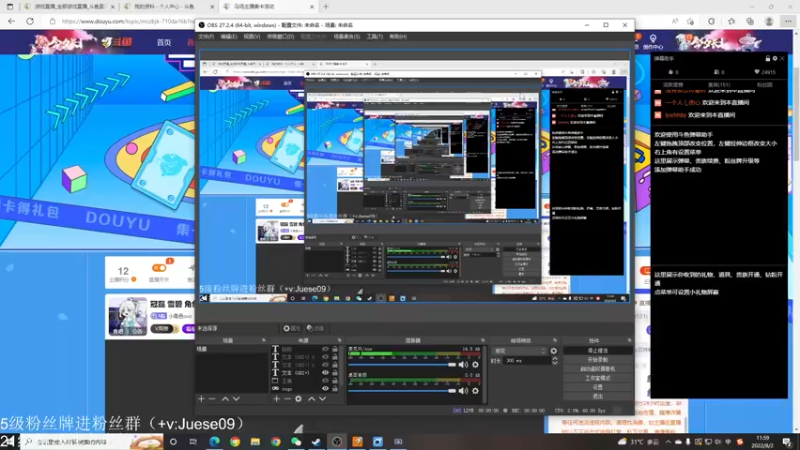The width and height of the screenshot is (800, 450).
Task: Open gear settings in barrage helper window
Action: [774, 59]
